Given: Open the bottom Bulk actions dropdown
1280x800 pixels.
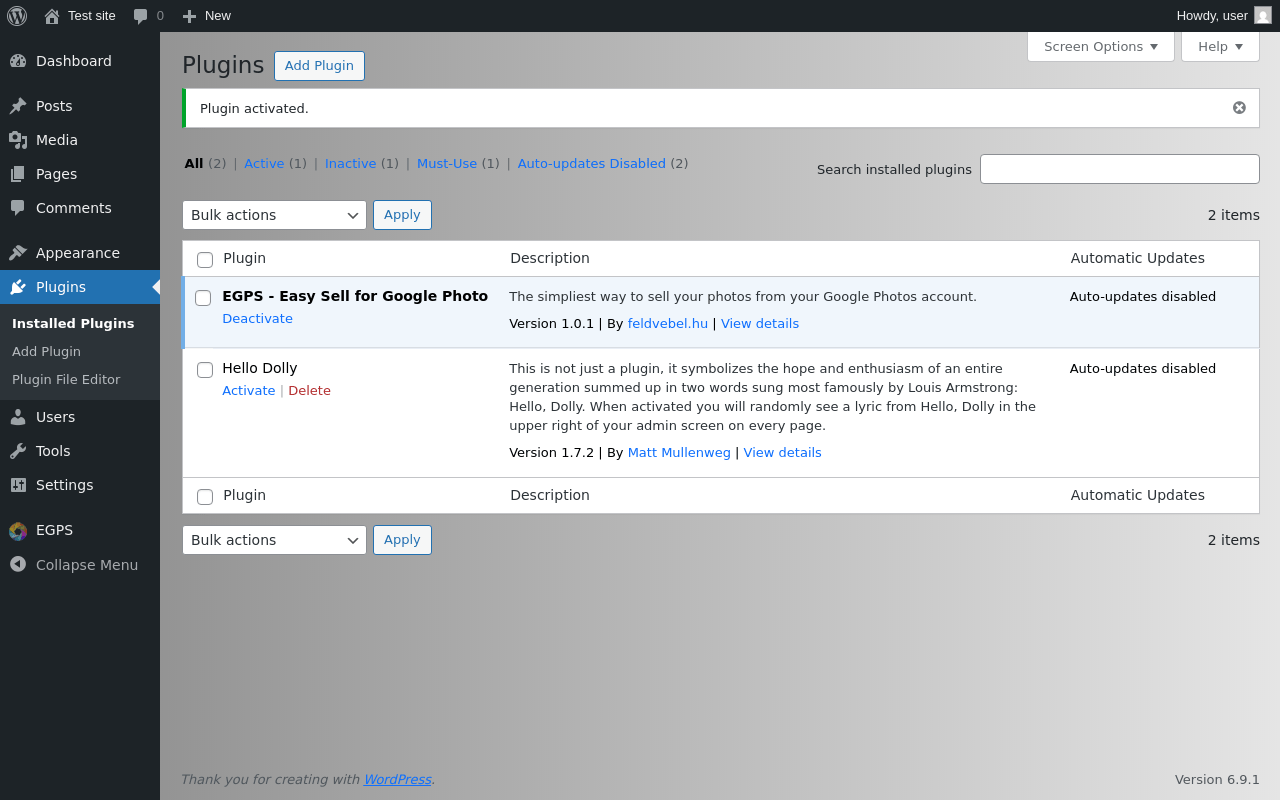Looking at the screenshot, I should [274, 540].
